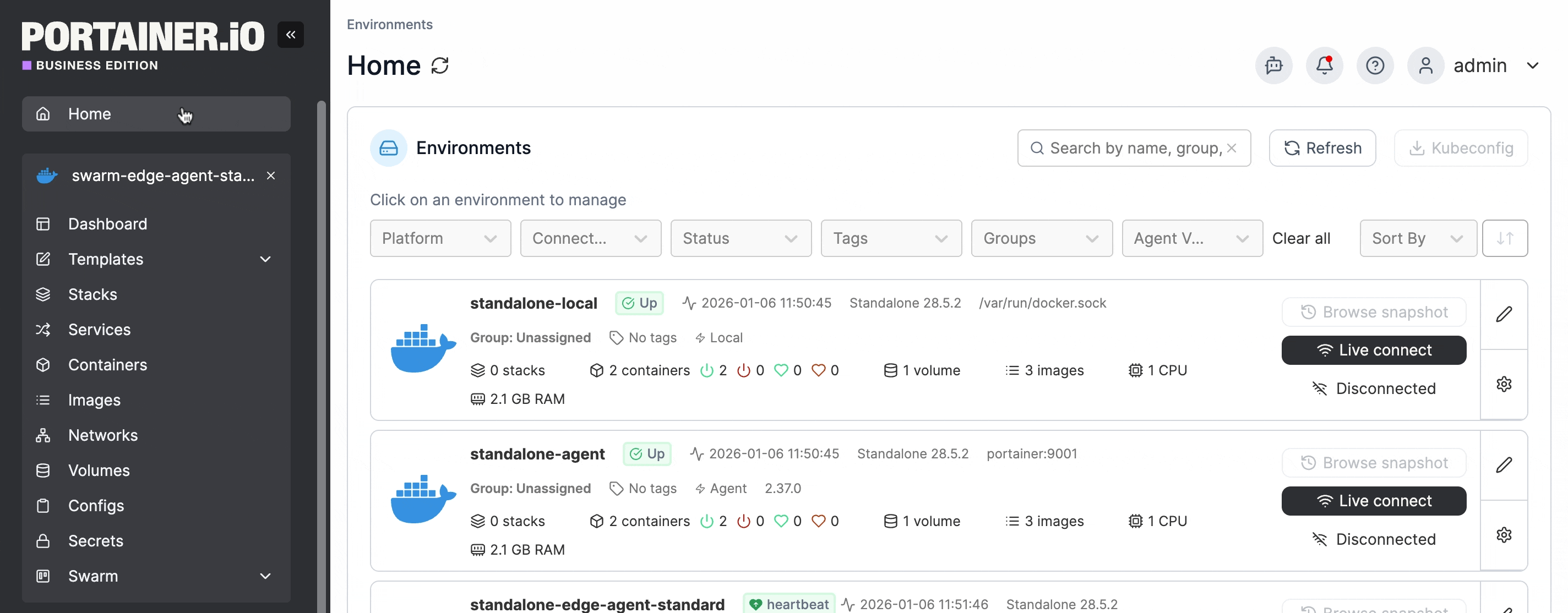Open the Platform filter dropdown
Image resolution: width=1568 pixels, height=613 pixels.
click(439, 238)
